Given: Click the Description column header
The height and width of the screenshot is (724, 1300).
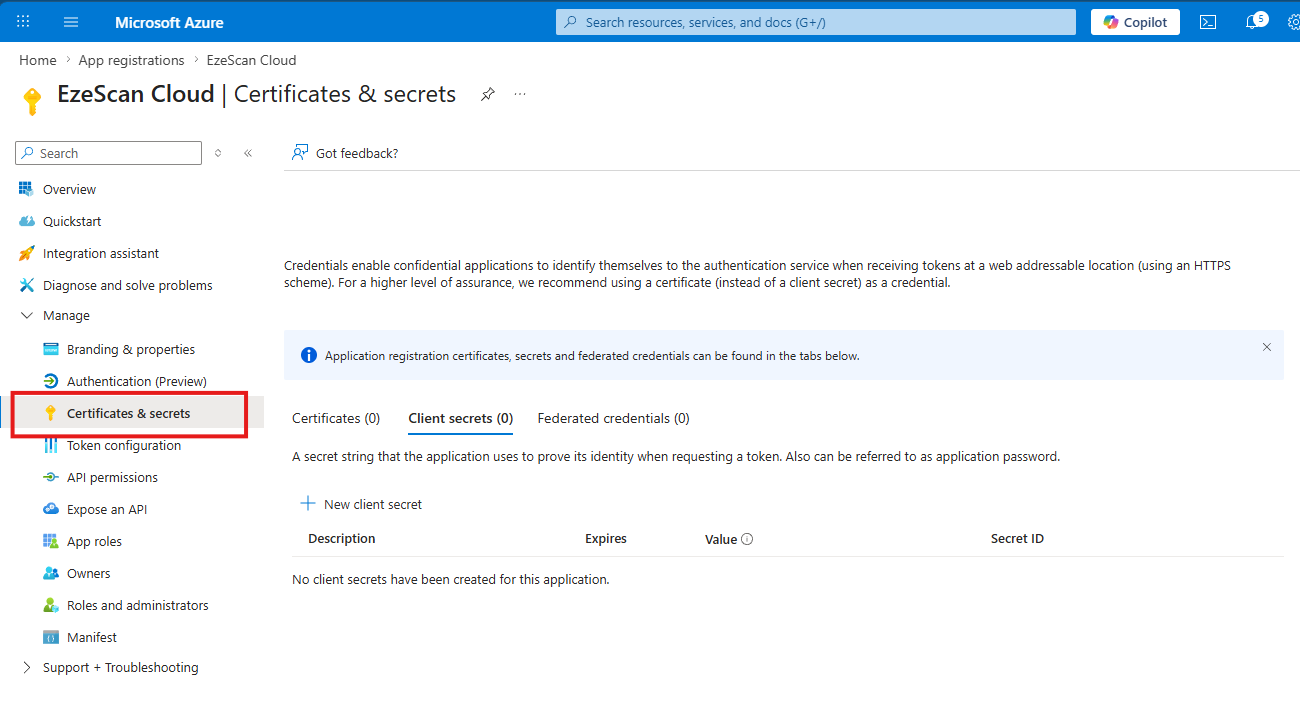Looking at the screenshot, I should pos(342,538).
